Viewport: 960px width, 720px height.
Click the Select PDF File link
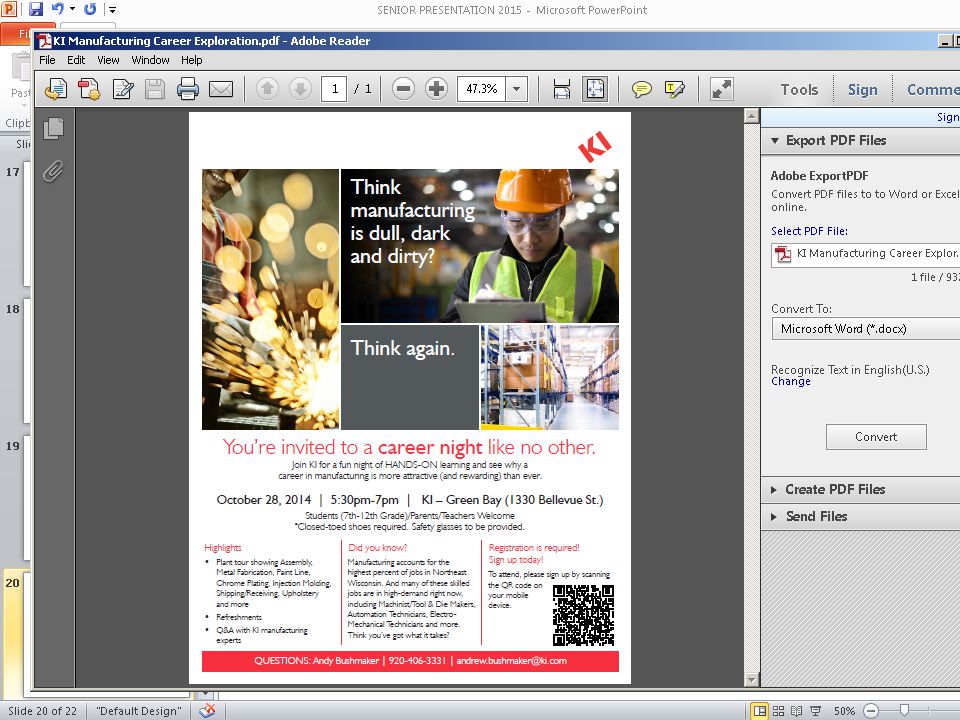(809, 231)
